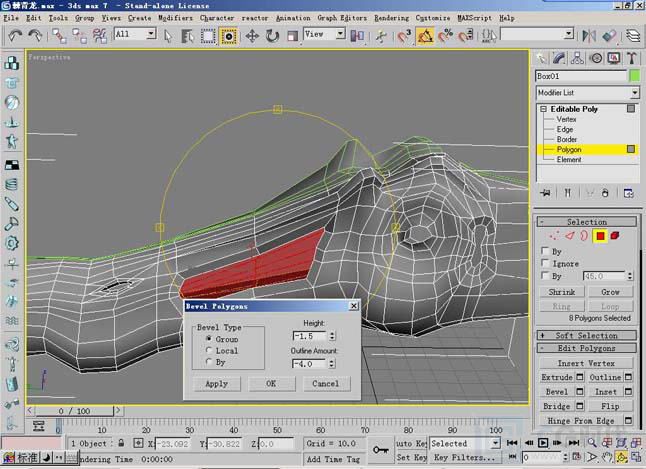This screenshot has height=469, width=646.
Task: Activate Bind to Space Warp tool
Action: [x=99, y=36]
